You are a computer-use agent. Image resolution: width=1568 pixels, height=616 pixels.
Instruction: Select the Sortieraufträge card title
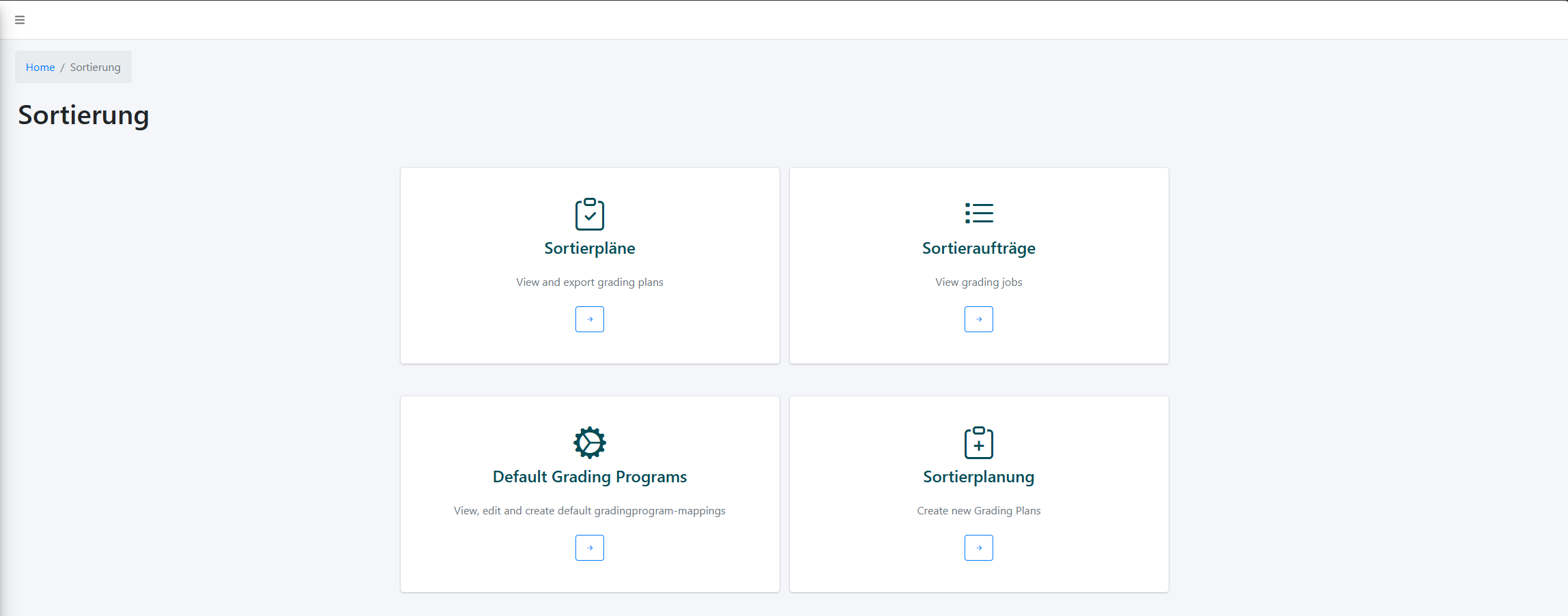click(979, 248)
